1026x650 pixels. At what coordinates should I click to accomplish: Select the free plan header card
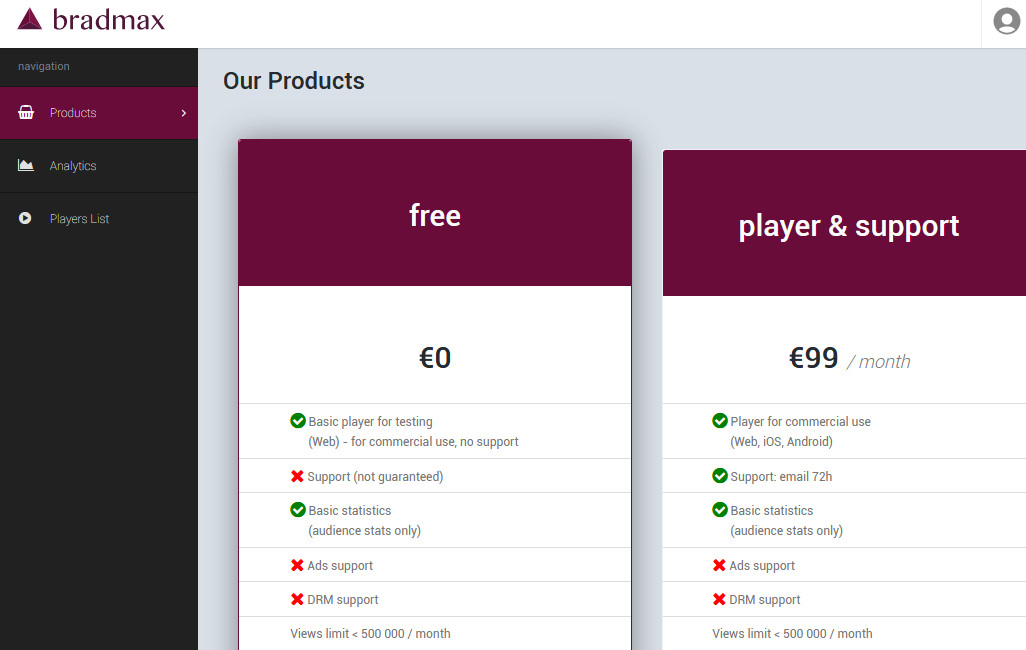click(435, 214)
